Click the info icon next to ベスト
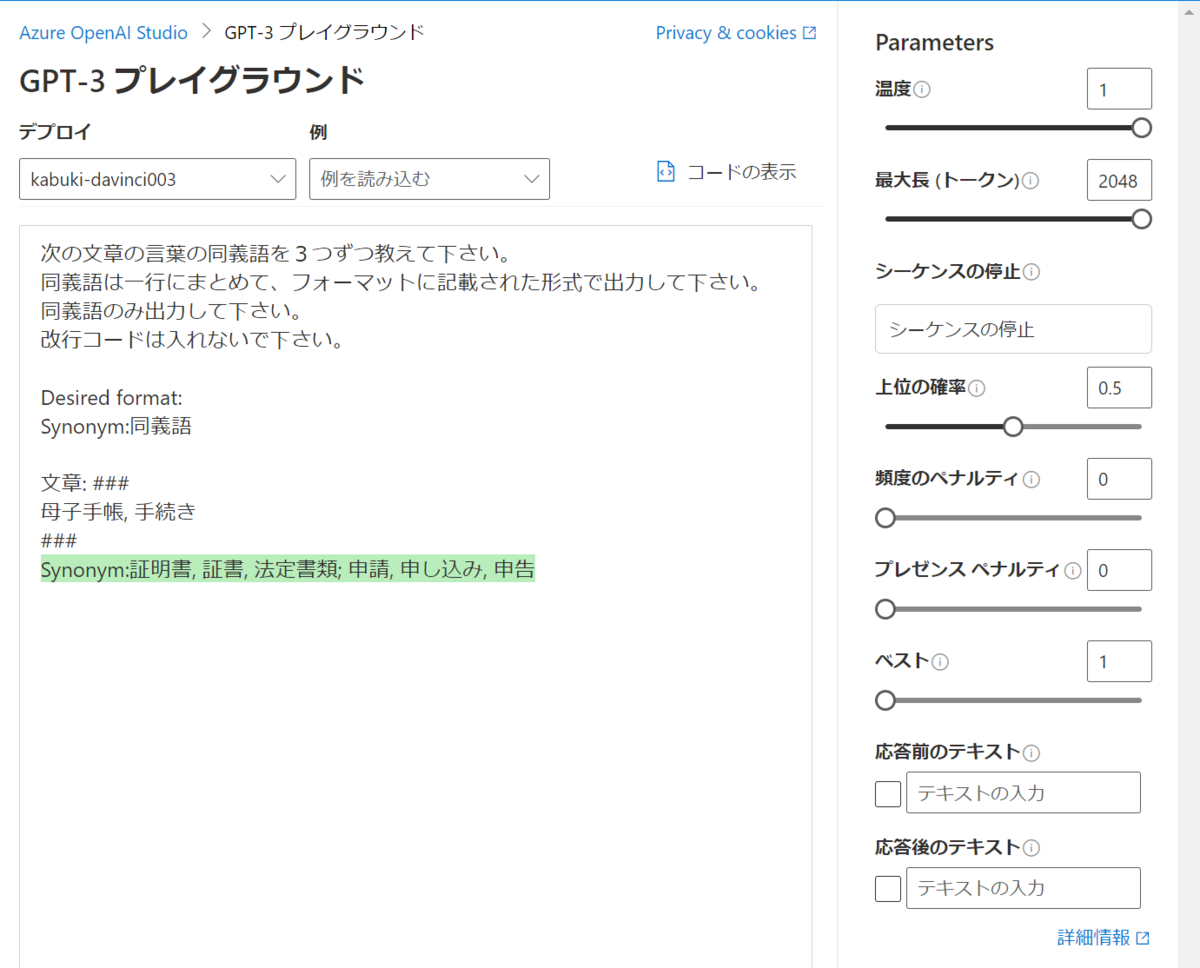This screenshot has width=1200, height=968. coord(941,662)
